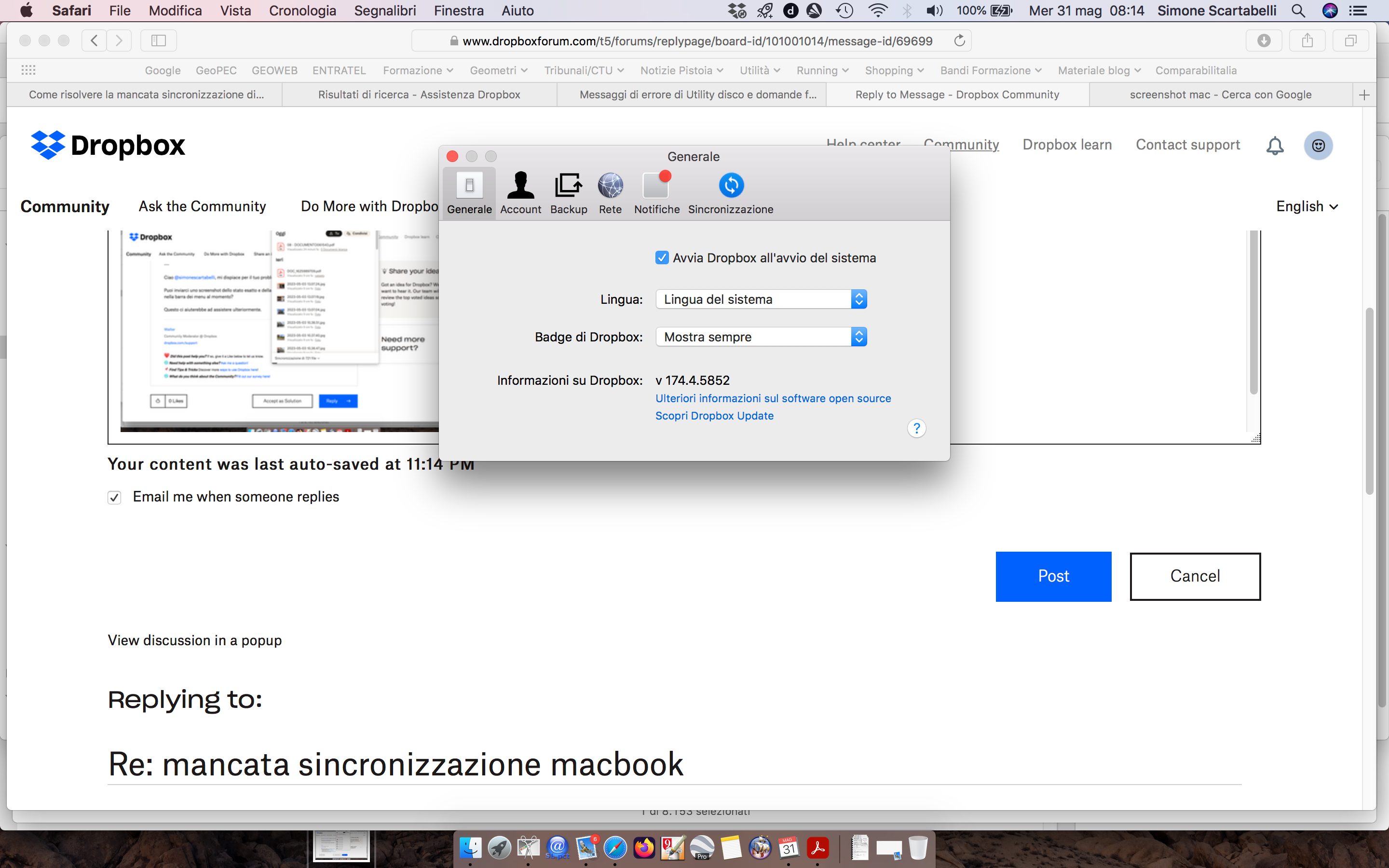
Task: Expand the Running bookmarks folder
Action: click(822, 70)
